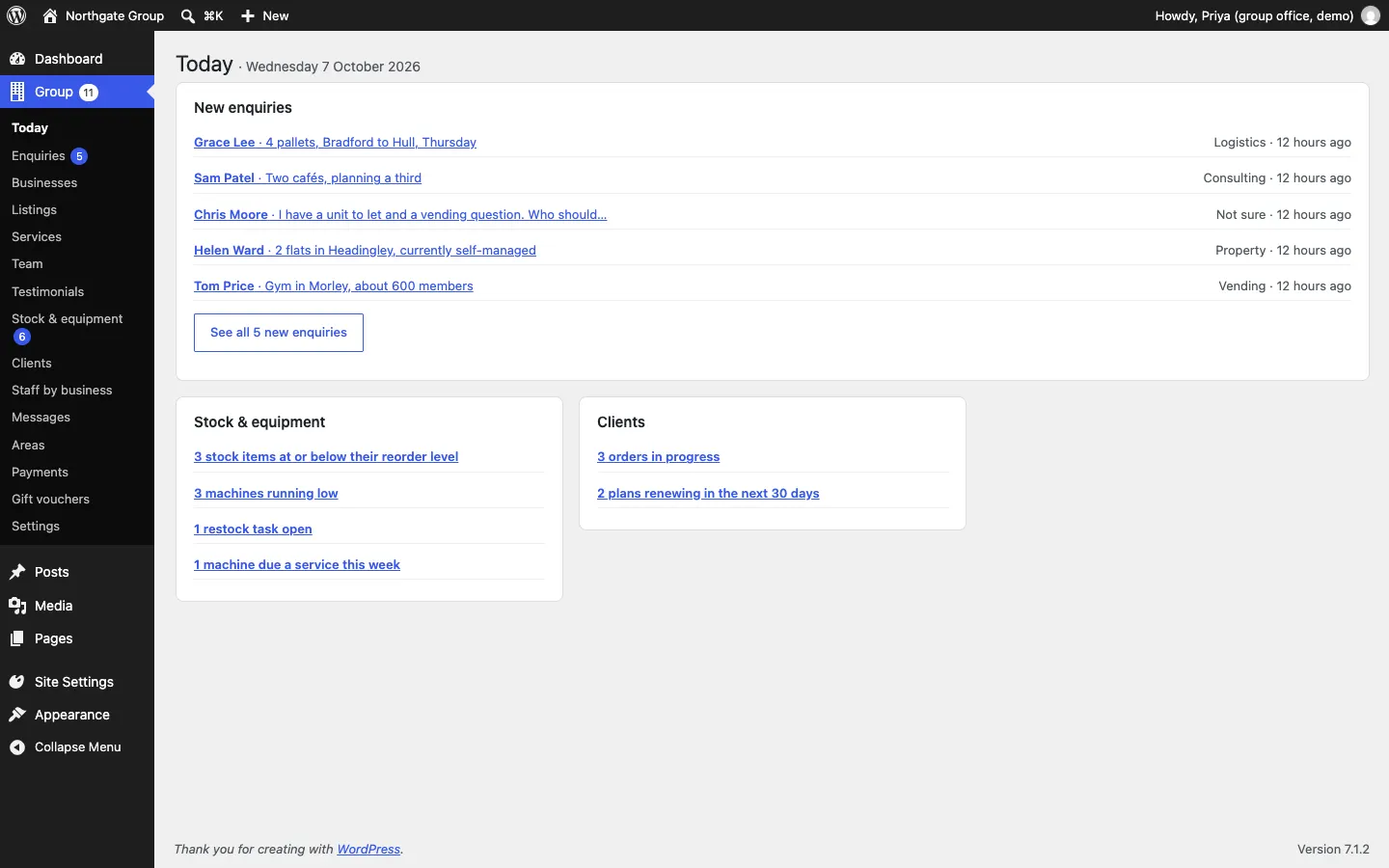The image size is (1389, 868).
Task: Open Grace Lee's pallets enquiry link
Action: [x=335, y=142]
